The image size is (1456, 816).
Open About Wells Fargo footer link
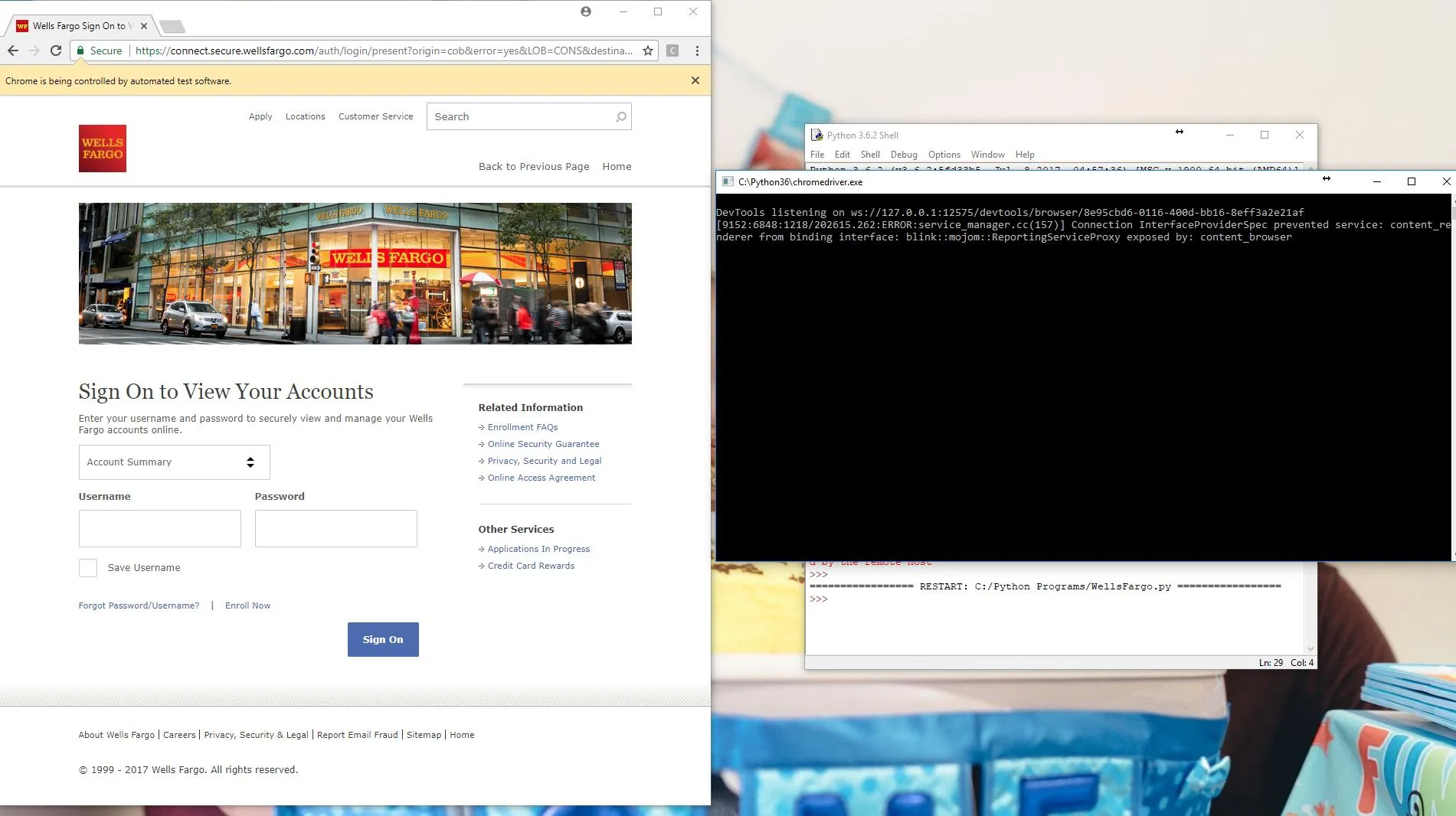(116, 735)
